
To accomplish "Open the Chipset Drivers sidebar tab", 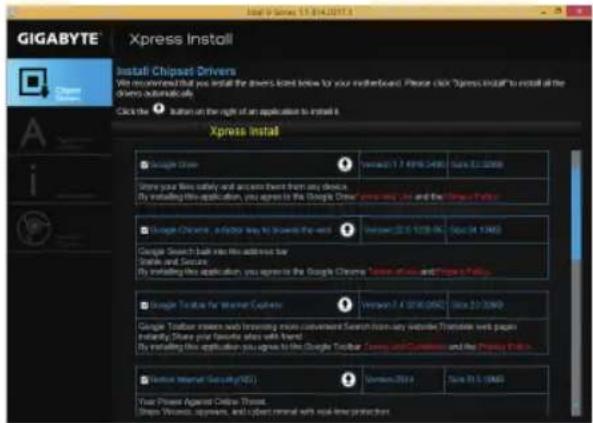I will 59,82.
